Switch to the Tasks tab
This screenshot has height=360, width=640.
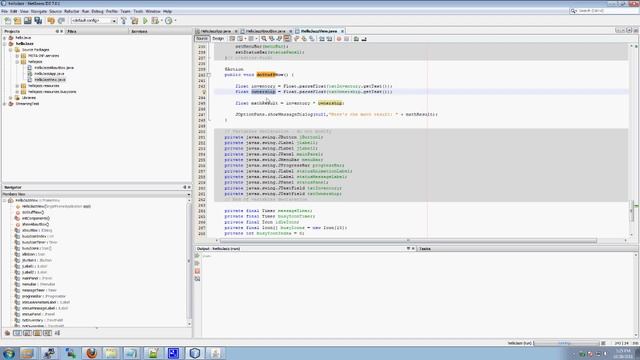[425, 249]
